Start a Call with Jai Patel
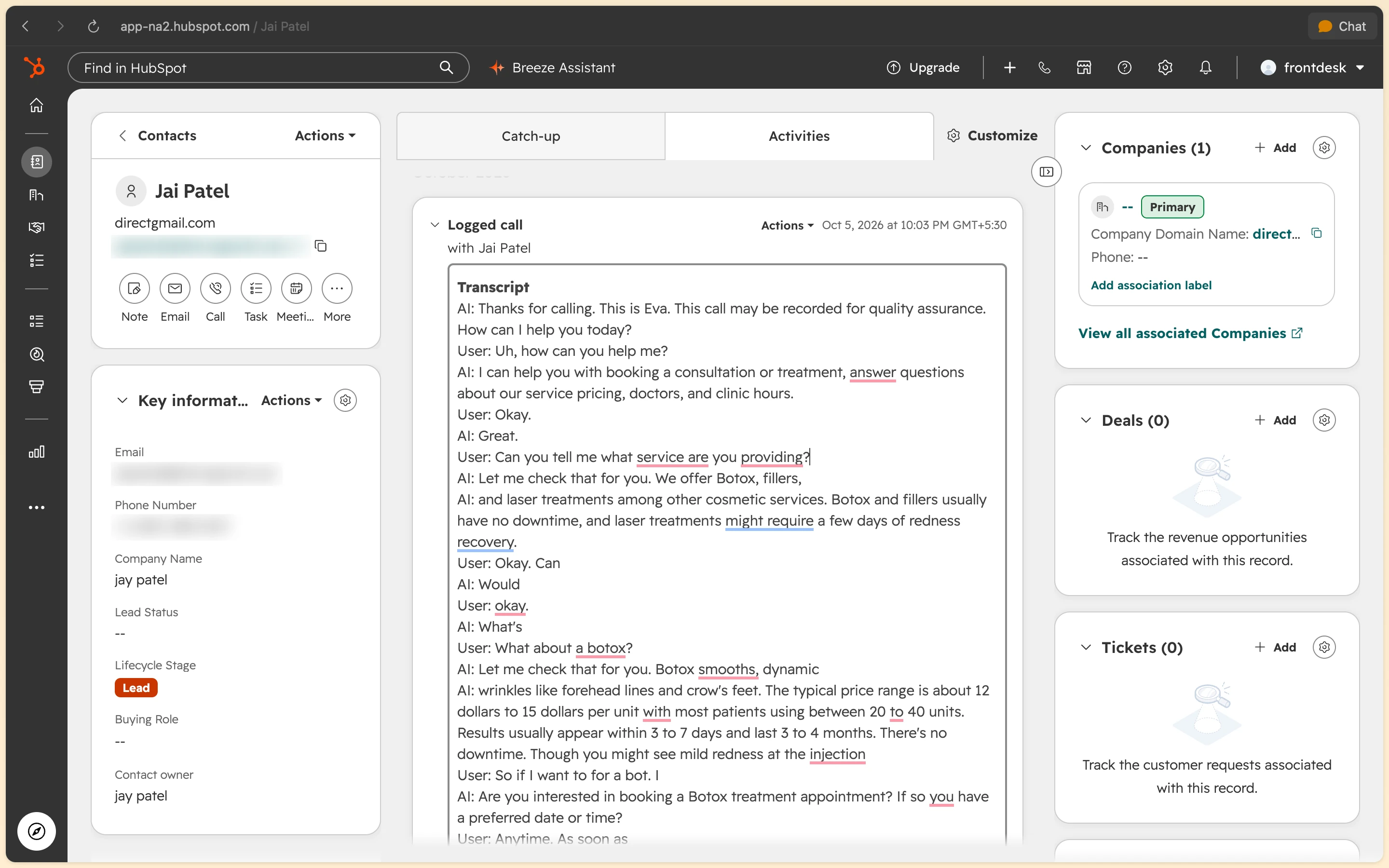This screenshot has width=1389, height=868. coord(216,288)
